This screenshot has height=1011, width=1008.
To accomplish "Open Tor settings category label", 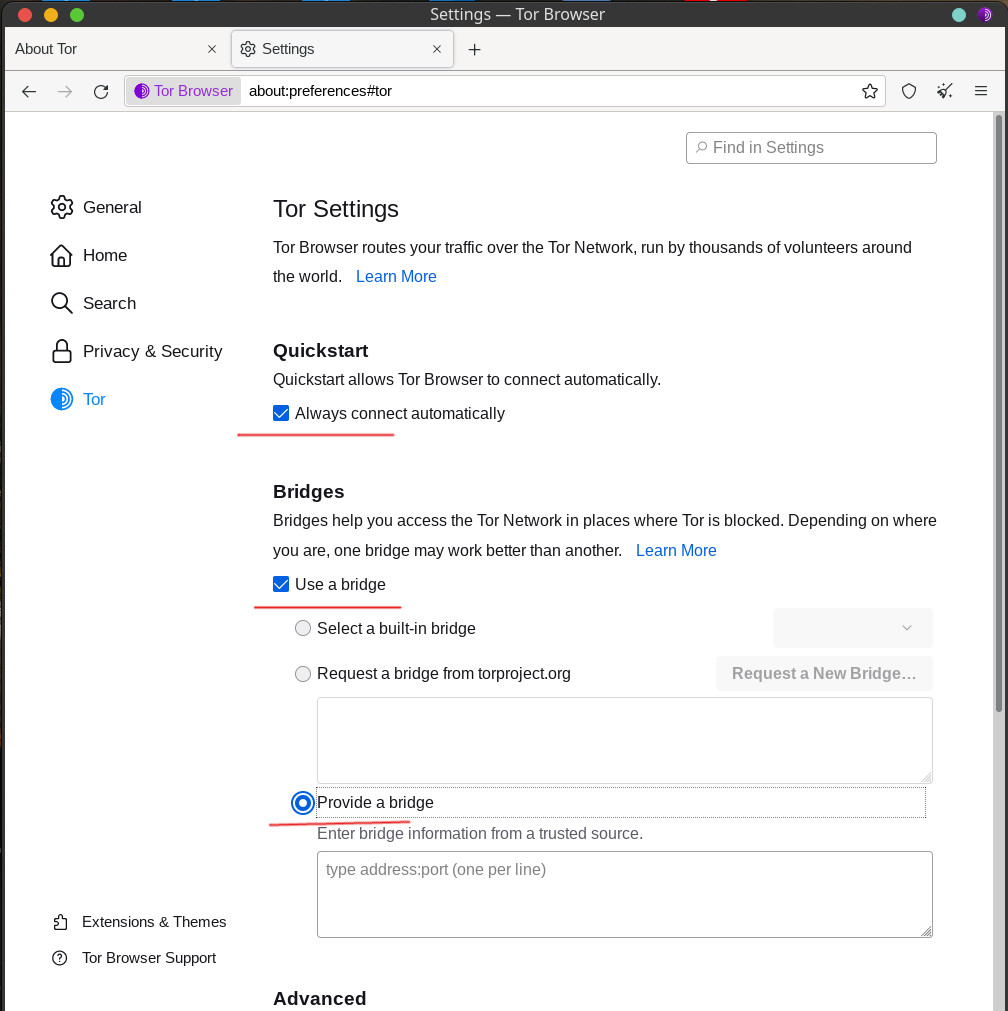I will point(94,399).
